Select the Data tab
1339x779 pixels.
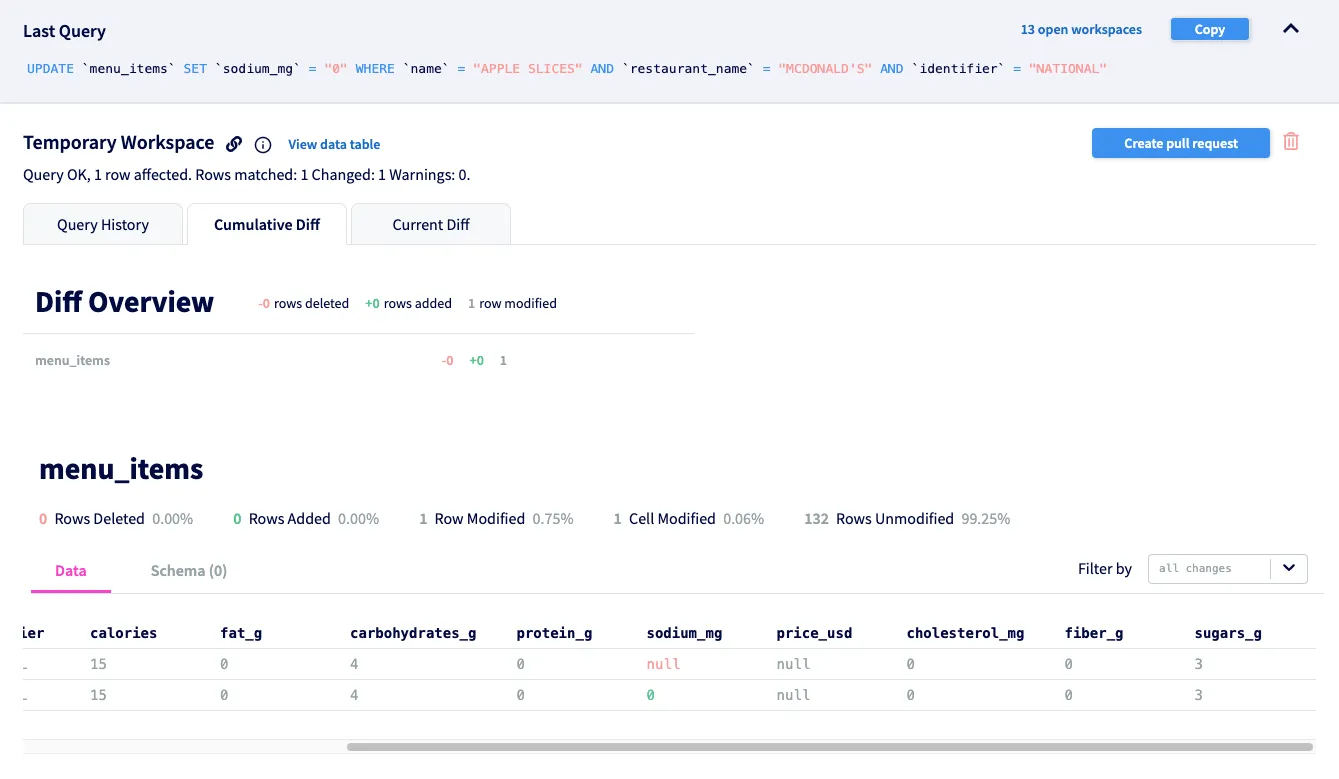click(71, 571)
